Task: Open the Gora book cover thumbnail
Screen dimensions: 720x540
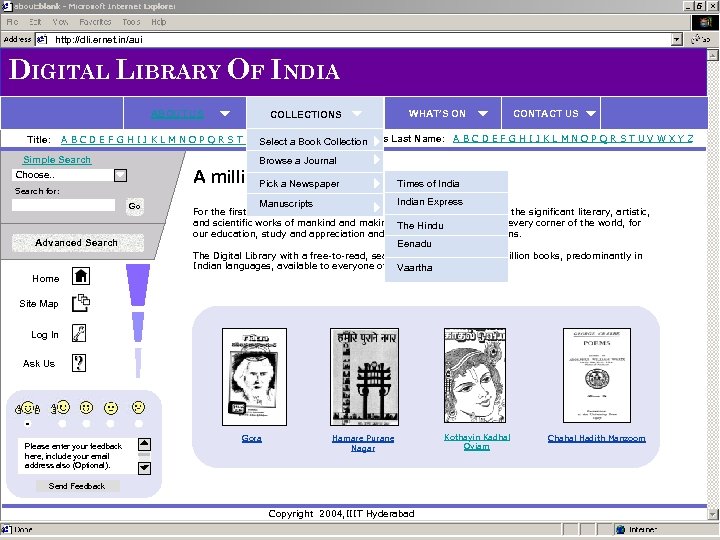Action: [254, 377]
